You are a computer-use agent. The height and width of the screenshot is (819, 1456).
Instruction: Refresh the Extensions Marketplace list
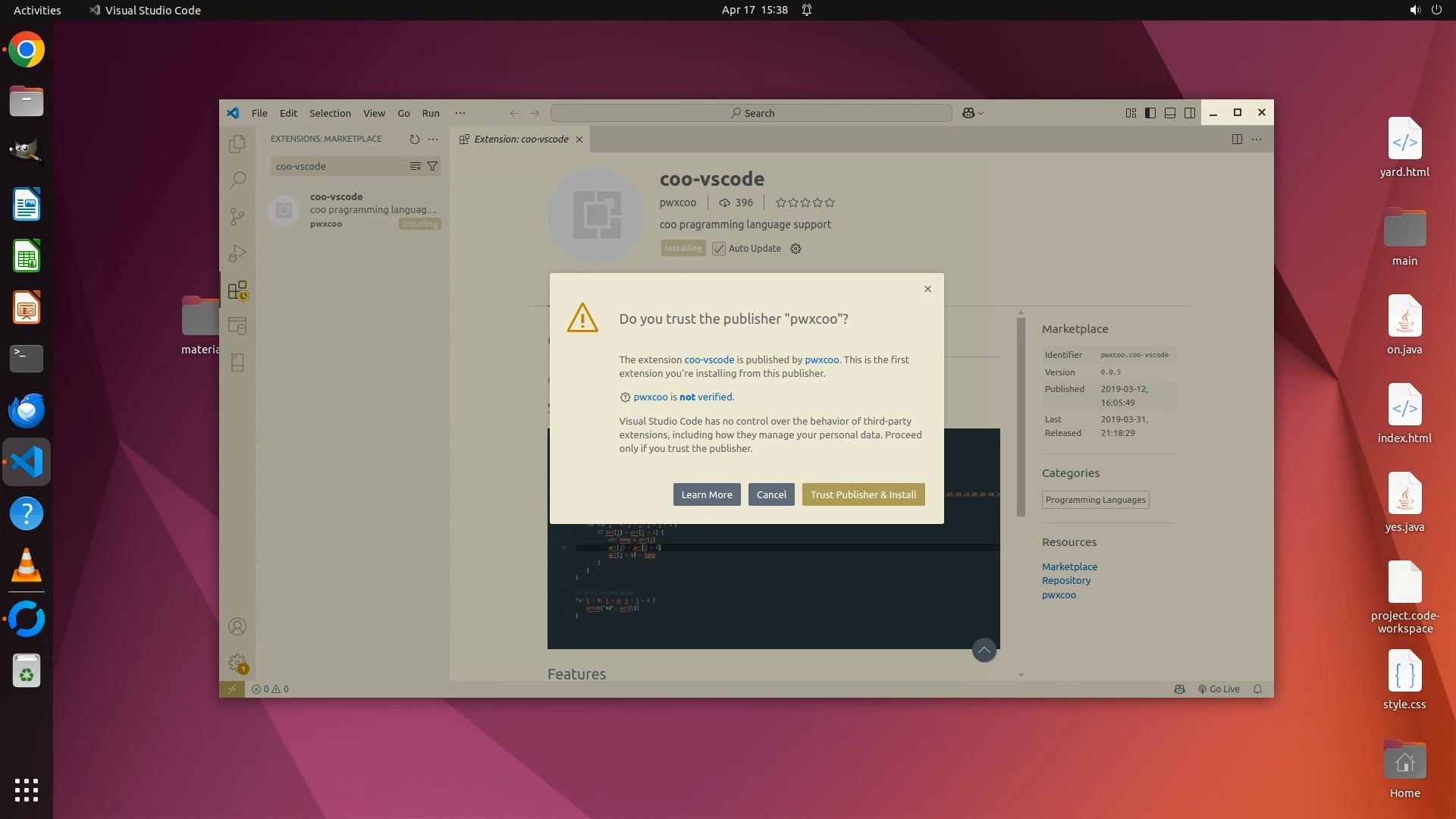(414, 140)
